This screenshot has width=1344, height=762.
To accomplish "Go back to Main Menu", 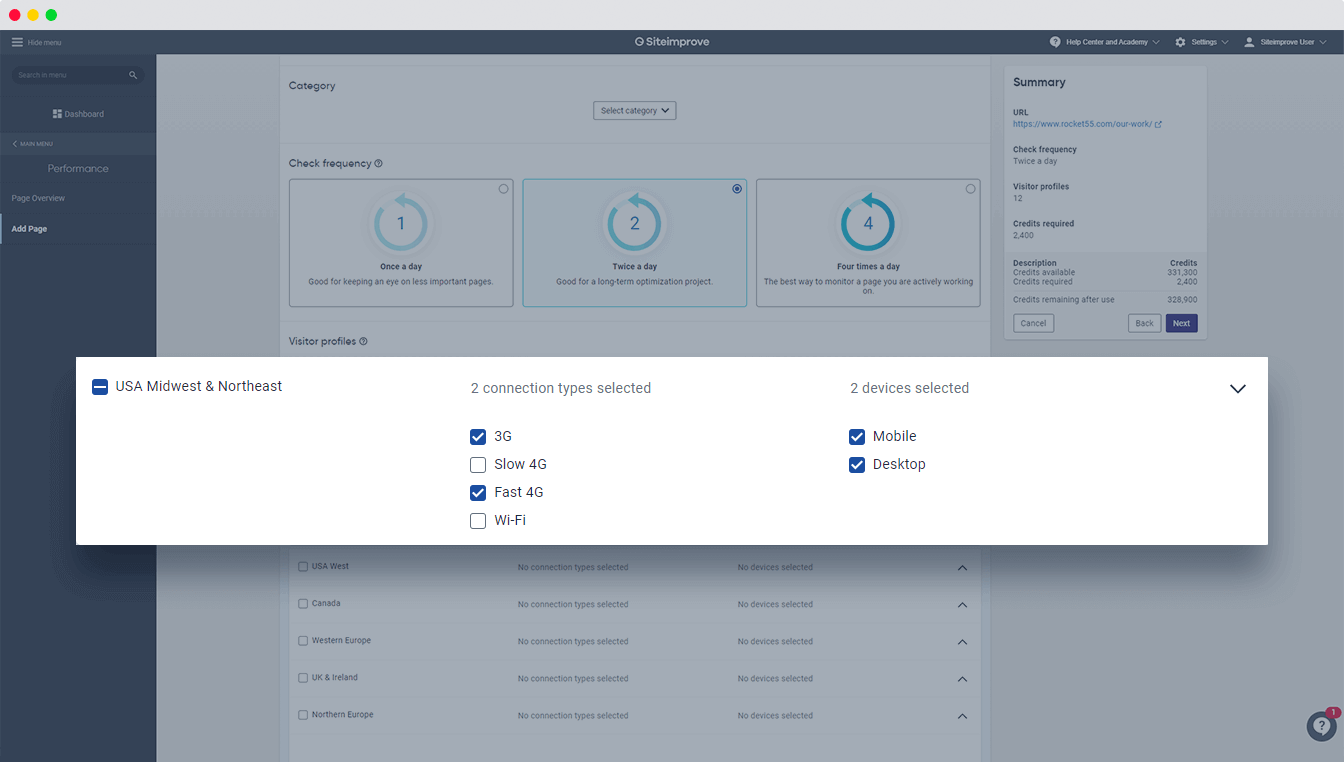I will (33, 144).
